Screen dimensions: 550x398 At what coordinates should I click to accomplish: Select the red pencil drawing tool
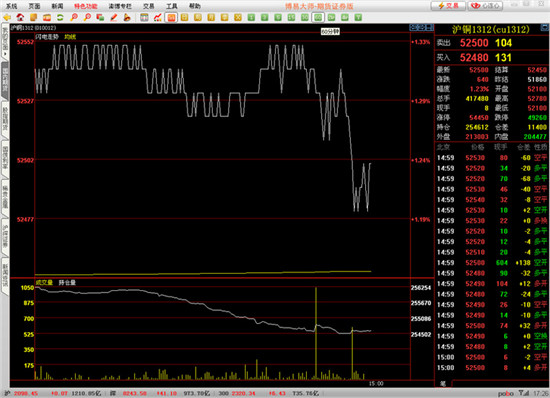click(x=114, y=18)
